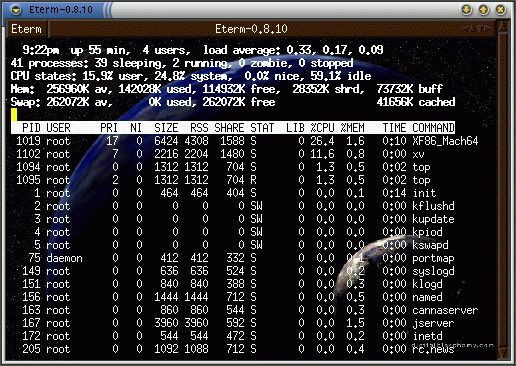The height and width of the screenshot is (366, 516).
Task: Select the USER column header
Action: pyautogui.click(x=58, y=128)
